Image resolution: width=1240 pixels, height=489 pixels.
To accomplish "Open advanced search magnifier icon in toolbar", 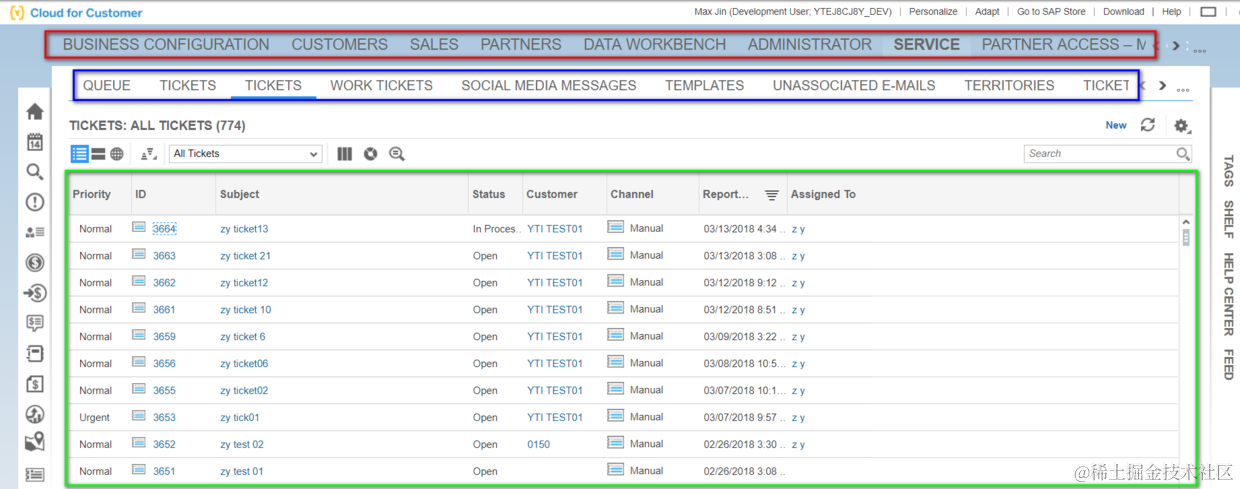I will [x=397, y=154].
